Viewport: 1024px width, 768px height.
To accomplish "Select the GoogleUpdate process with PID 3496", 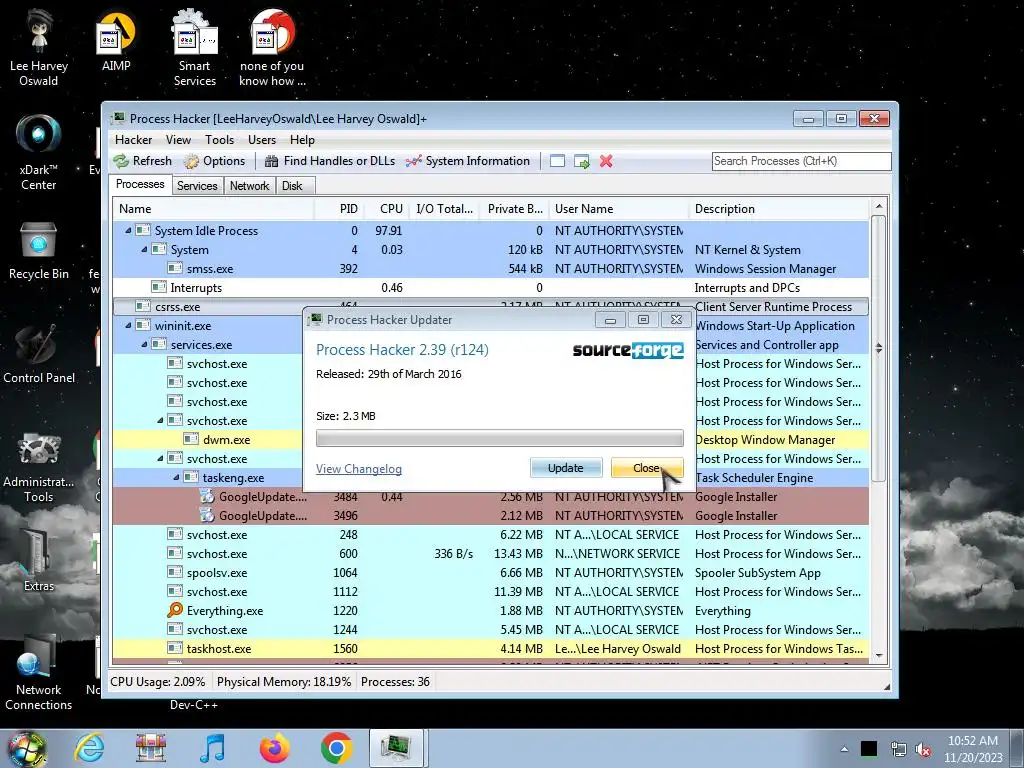I will click(490, 515).
